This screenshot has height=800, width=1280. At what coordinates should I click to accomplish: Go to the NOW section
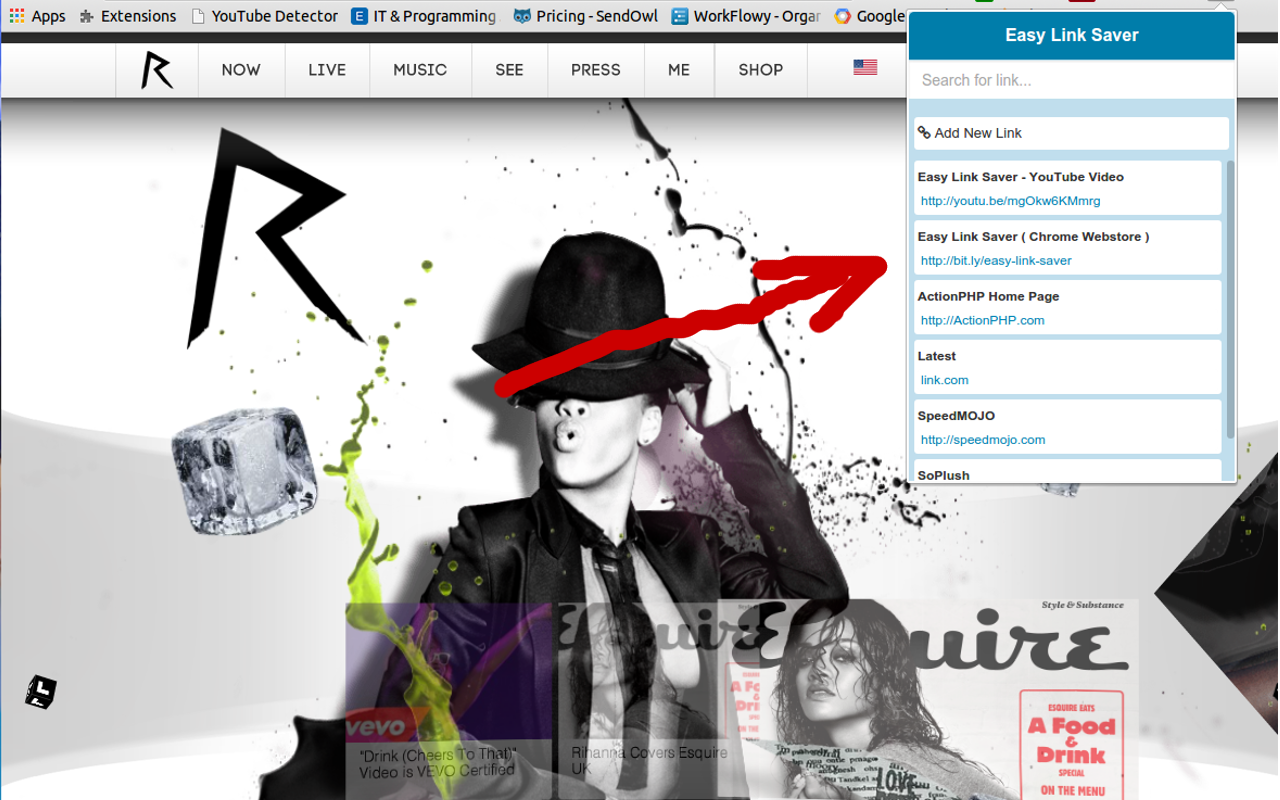pos(241,70)
